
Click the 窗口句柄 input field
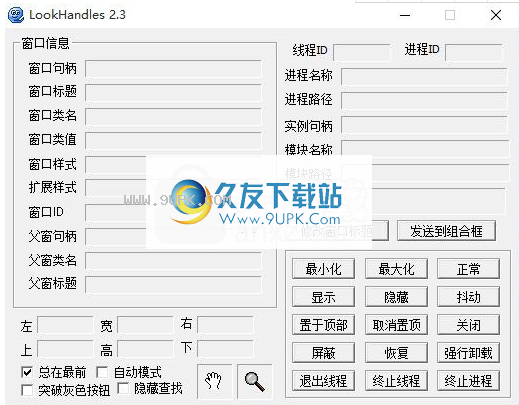(173, 69)
